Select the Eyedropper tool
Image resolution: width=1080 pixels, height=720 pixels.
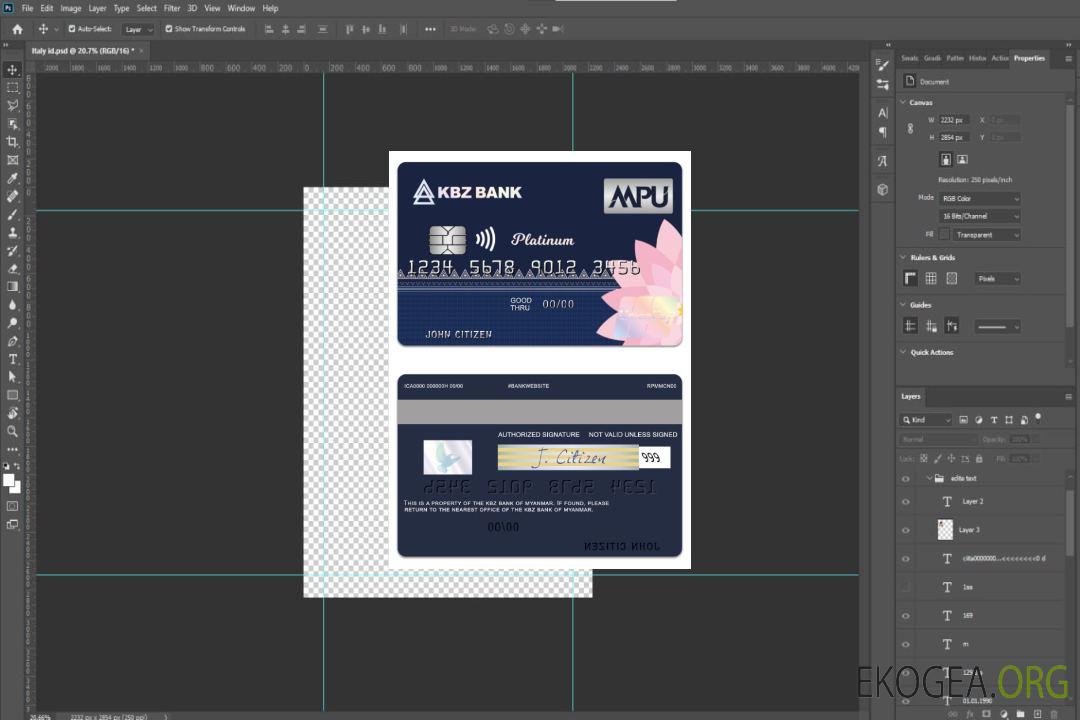12,178
